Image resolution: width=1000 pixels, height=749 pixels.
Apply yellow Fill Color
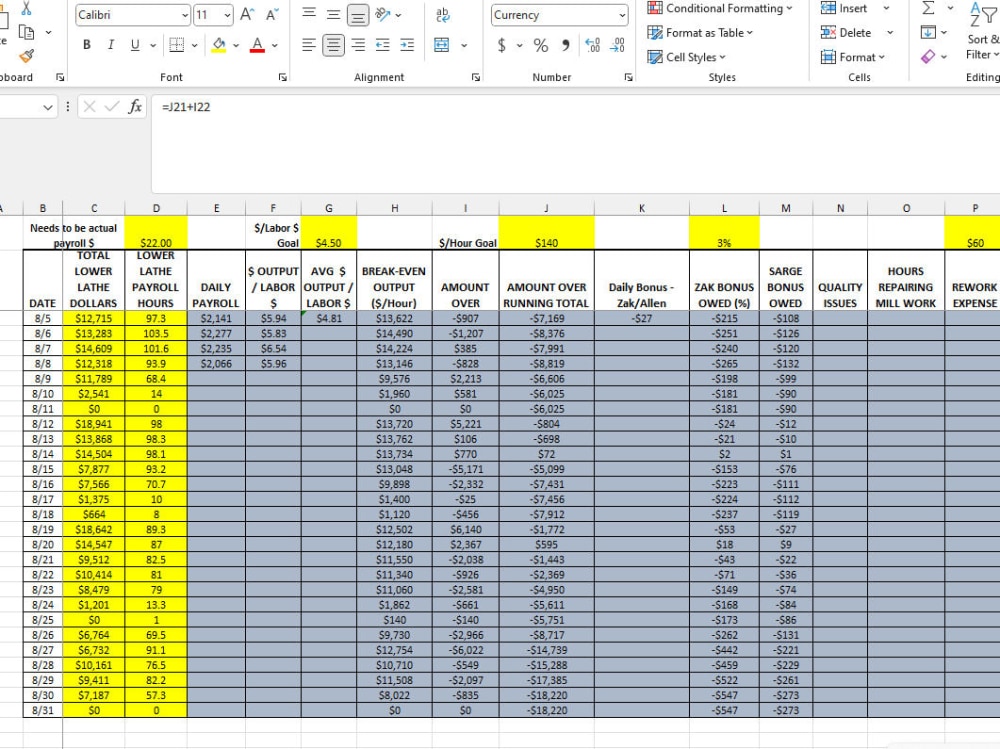(219, 45)
